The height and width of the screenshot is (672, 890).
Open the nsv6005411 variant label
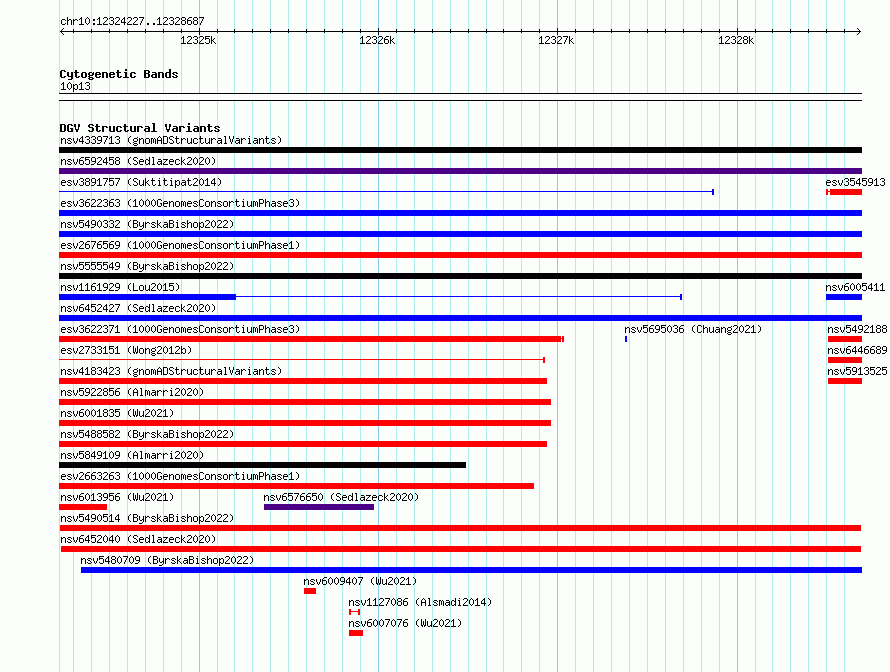coord(855,287)
